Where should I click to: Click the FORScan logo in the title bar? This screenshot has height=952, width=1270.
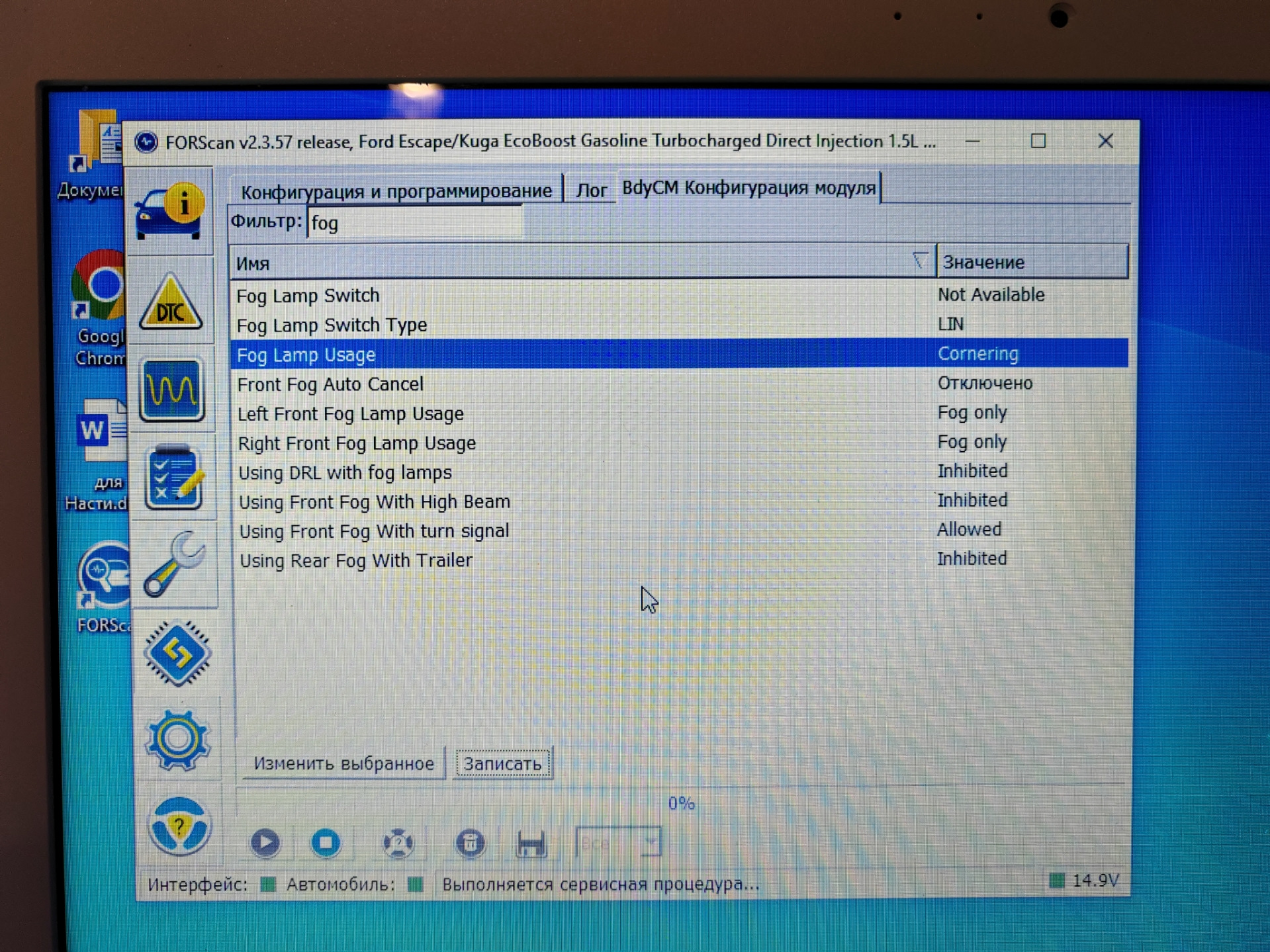pos(146,142)
